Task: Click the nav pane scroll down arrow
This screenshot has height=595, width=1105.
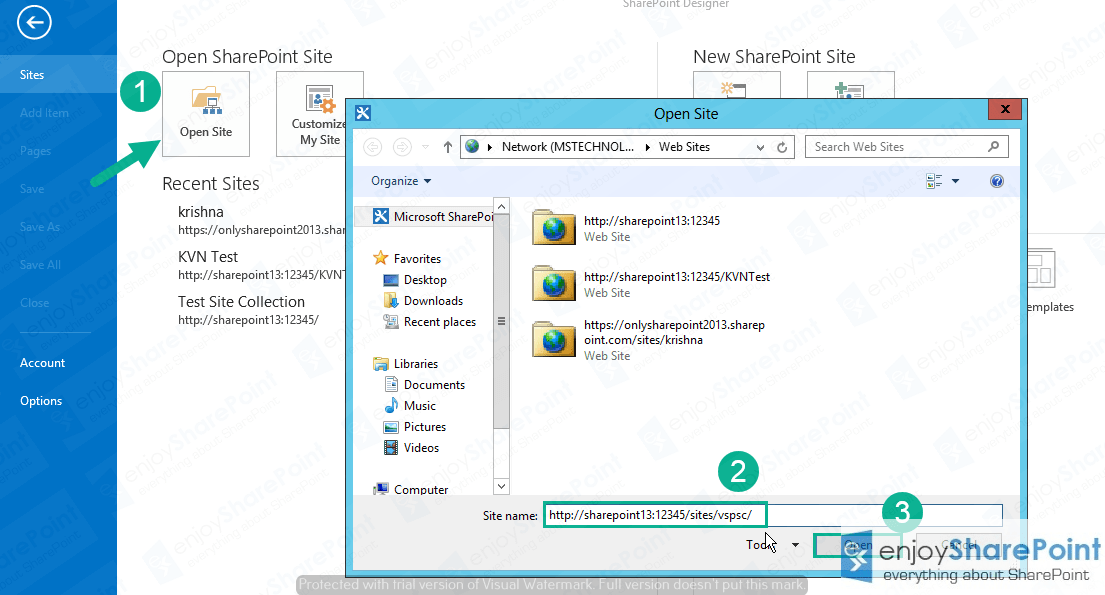Action: tap(502, 486)
